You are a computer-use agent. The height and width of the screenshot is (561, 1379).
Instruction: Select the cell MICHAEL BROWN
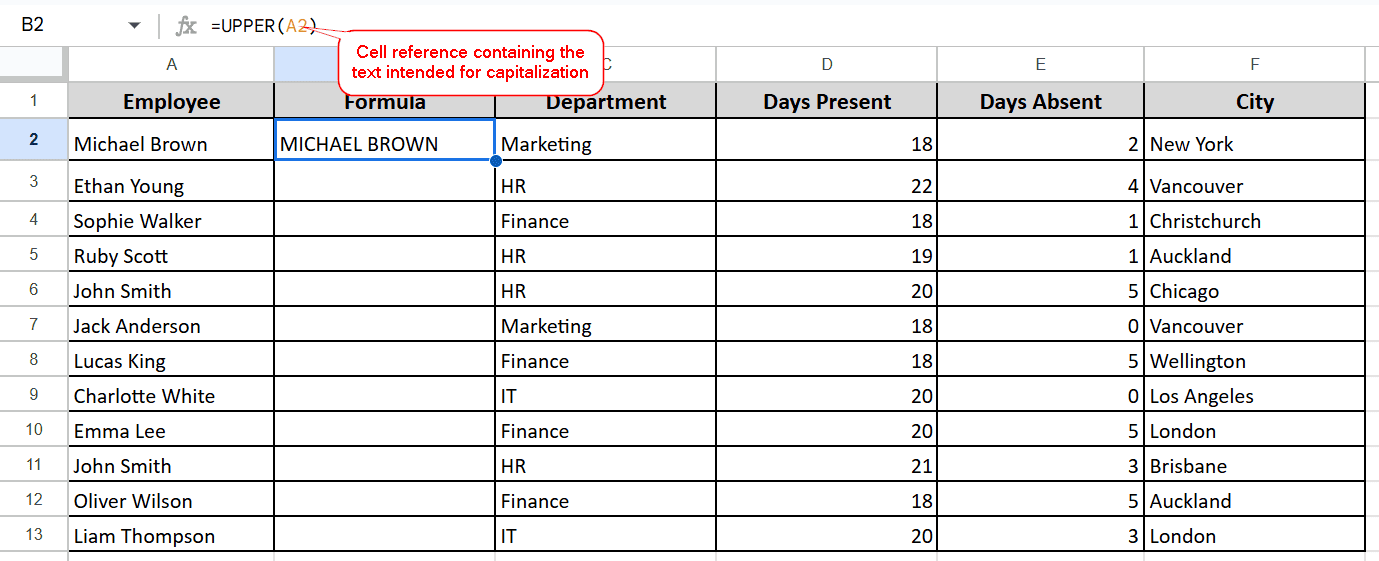[385, 140]
